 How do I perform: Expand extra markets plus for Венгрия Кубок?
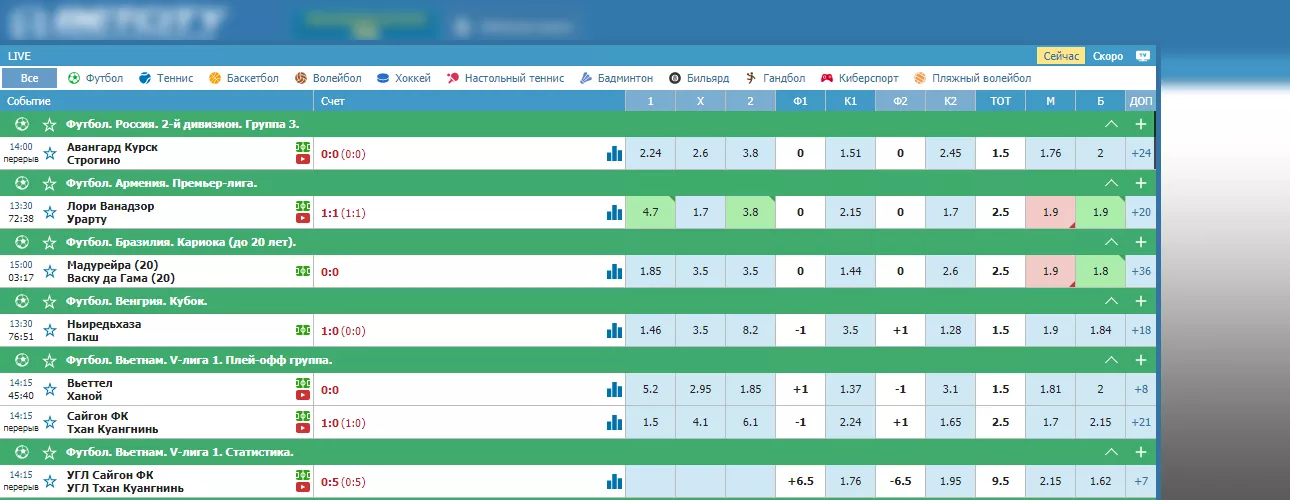pyautogui.click(x=1141, y=302)
